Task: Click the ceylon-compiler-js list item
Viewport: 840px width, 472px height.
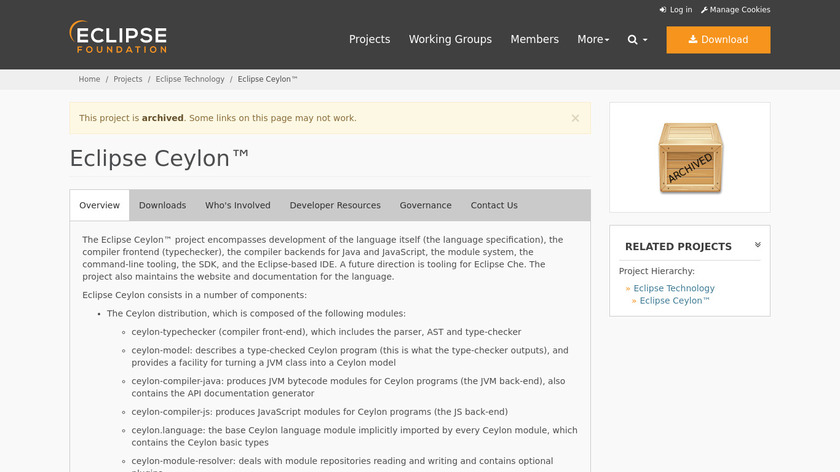Action: tap(320, 412)
